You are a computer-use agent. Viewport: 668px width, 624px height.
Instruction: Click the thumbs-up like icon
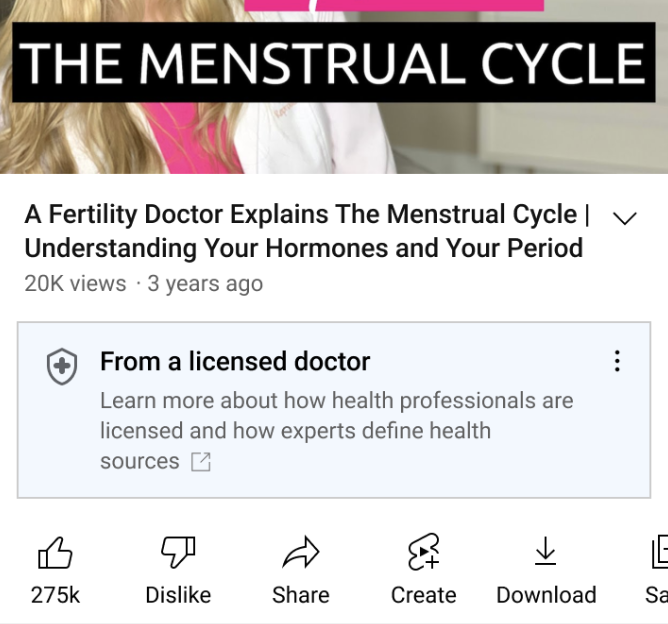[55, 553]
